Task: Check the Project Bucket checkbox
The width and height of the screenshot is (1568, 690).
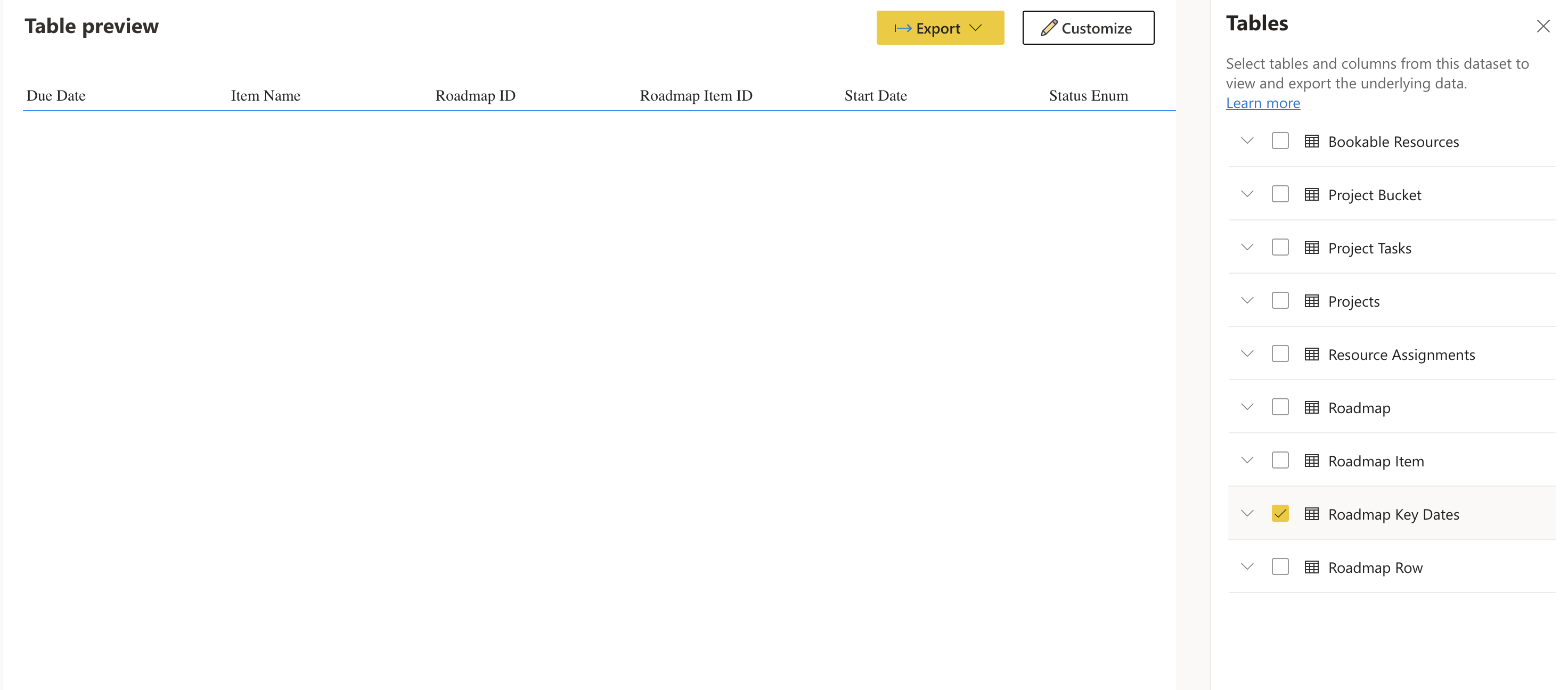Action: (x=1280, y=194)
